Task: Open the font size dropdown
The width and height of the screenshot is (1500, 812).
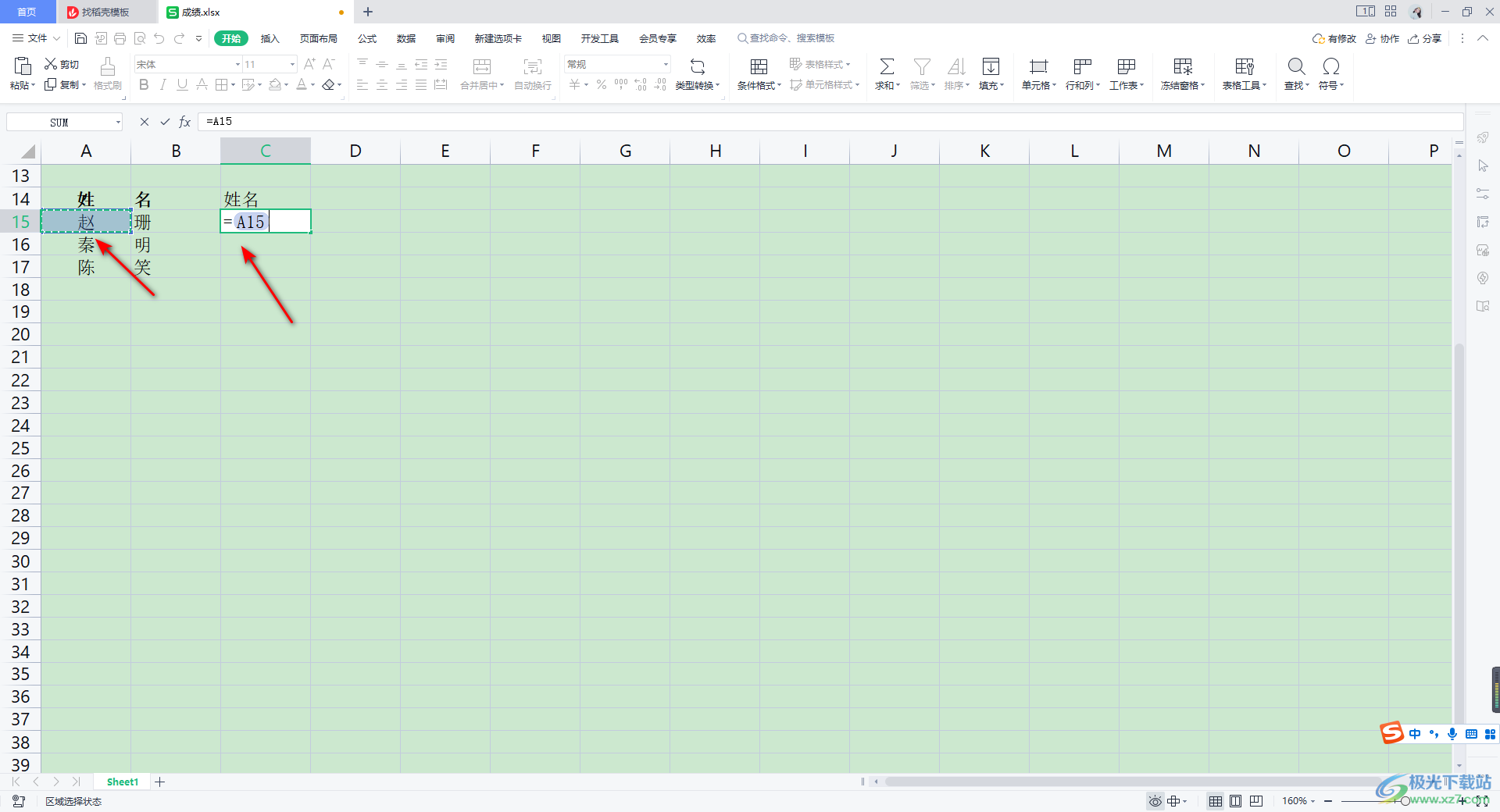Action: (x=292, y=64)
